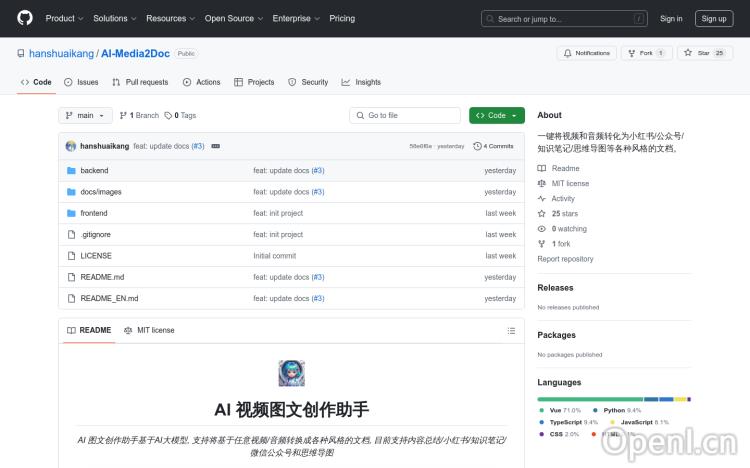Screen dimensions: 750x468
Task: Open the 'Initial commit' message link
Action: click(275, 256)
